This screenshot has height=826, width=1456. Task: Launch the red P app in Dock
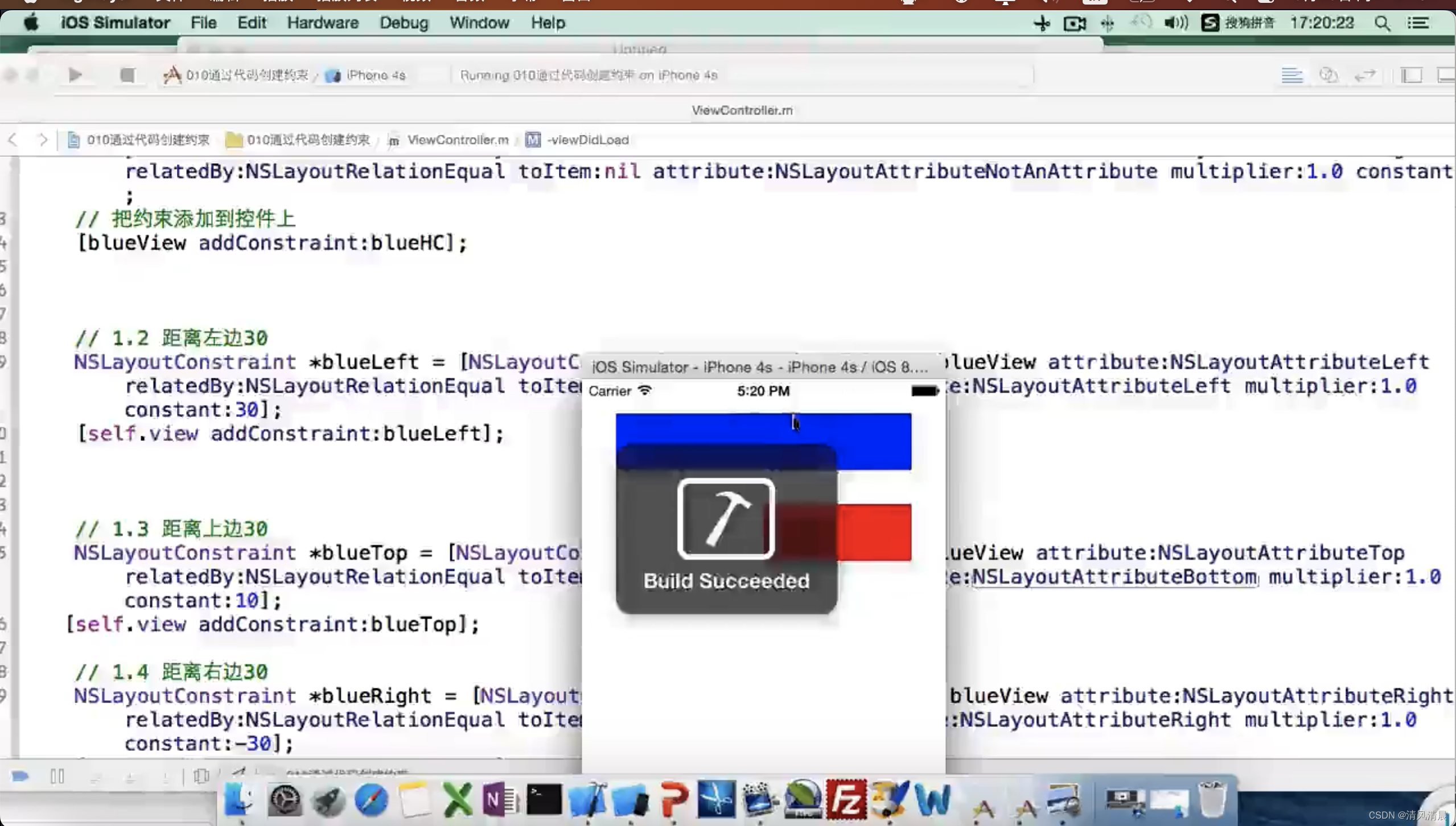[x=674, y=800]
